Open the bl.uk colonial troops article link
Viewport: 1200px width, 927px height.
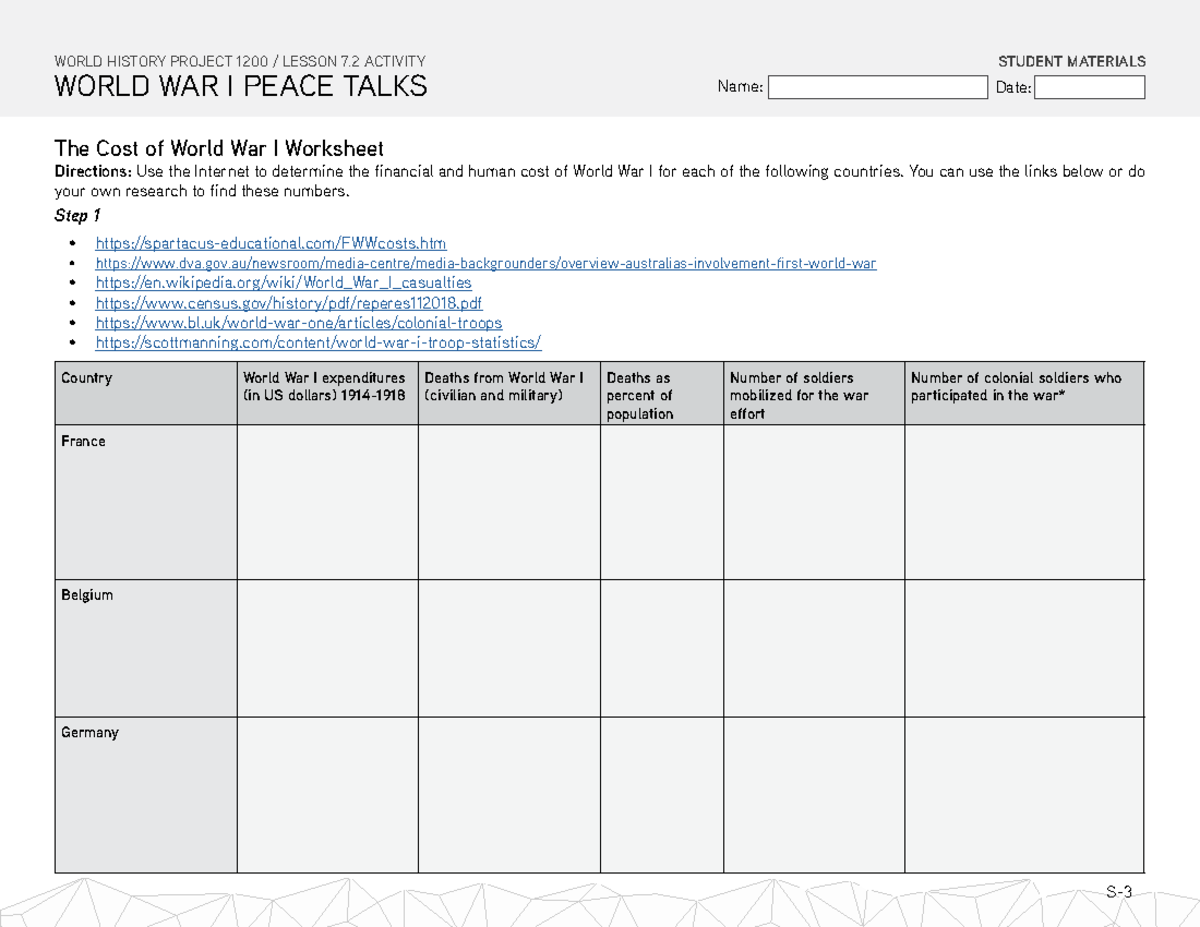click(298, 323)
